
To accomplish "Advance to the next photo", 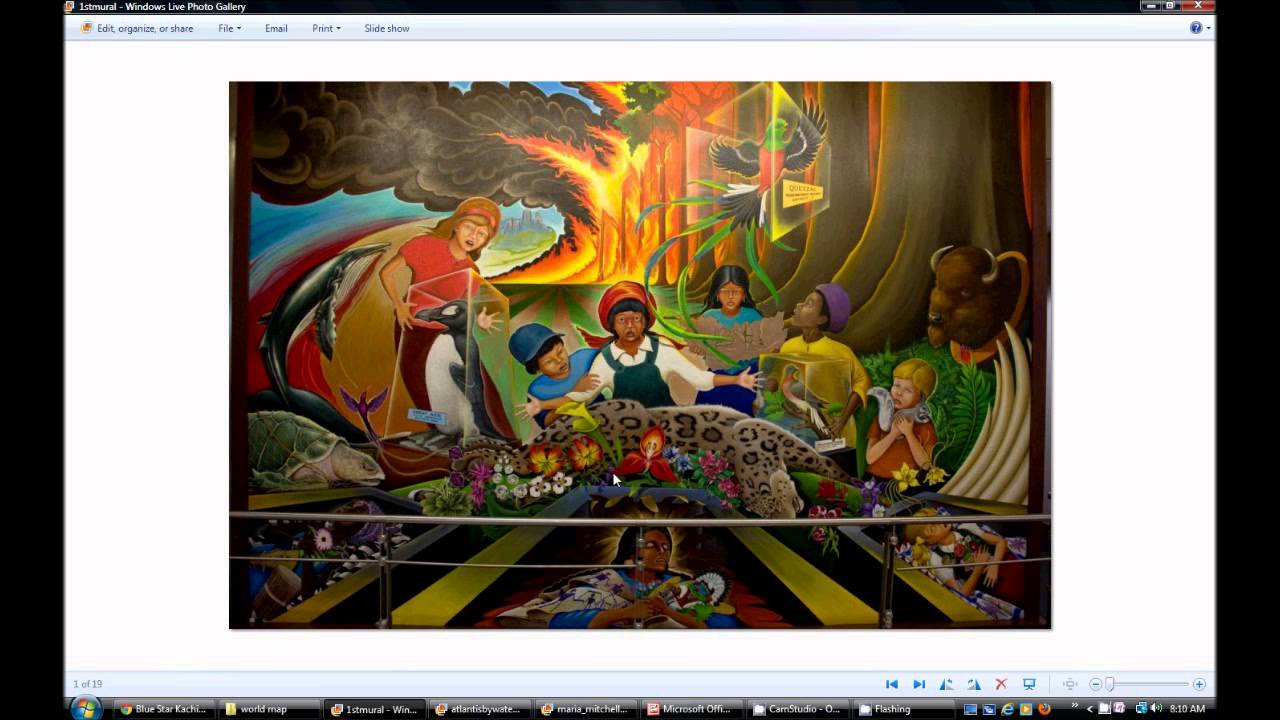I will (x=919, y=684).
